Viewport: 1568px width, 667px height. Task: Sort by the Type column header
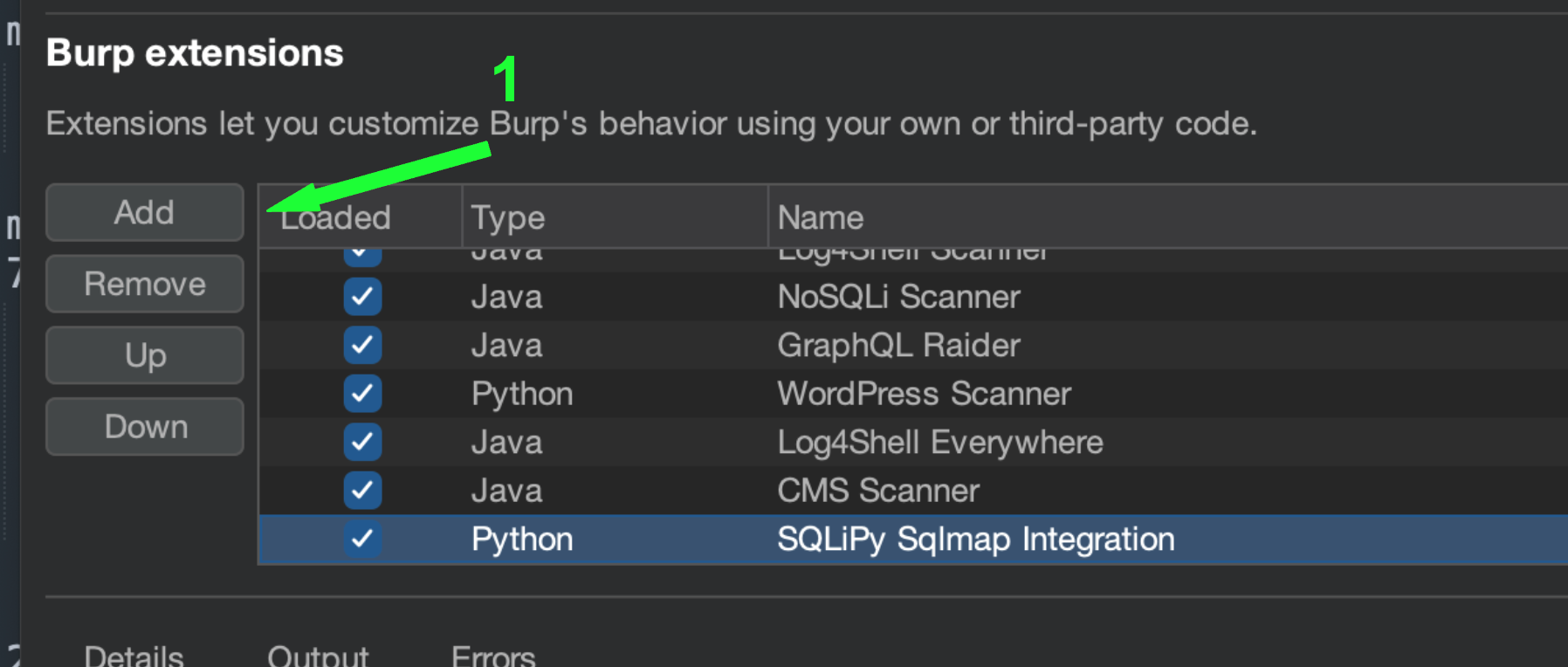point(615,217)
